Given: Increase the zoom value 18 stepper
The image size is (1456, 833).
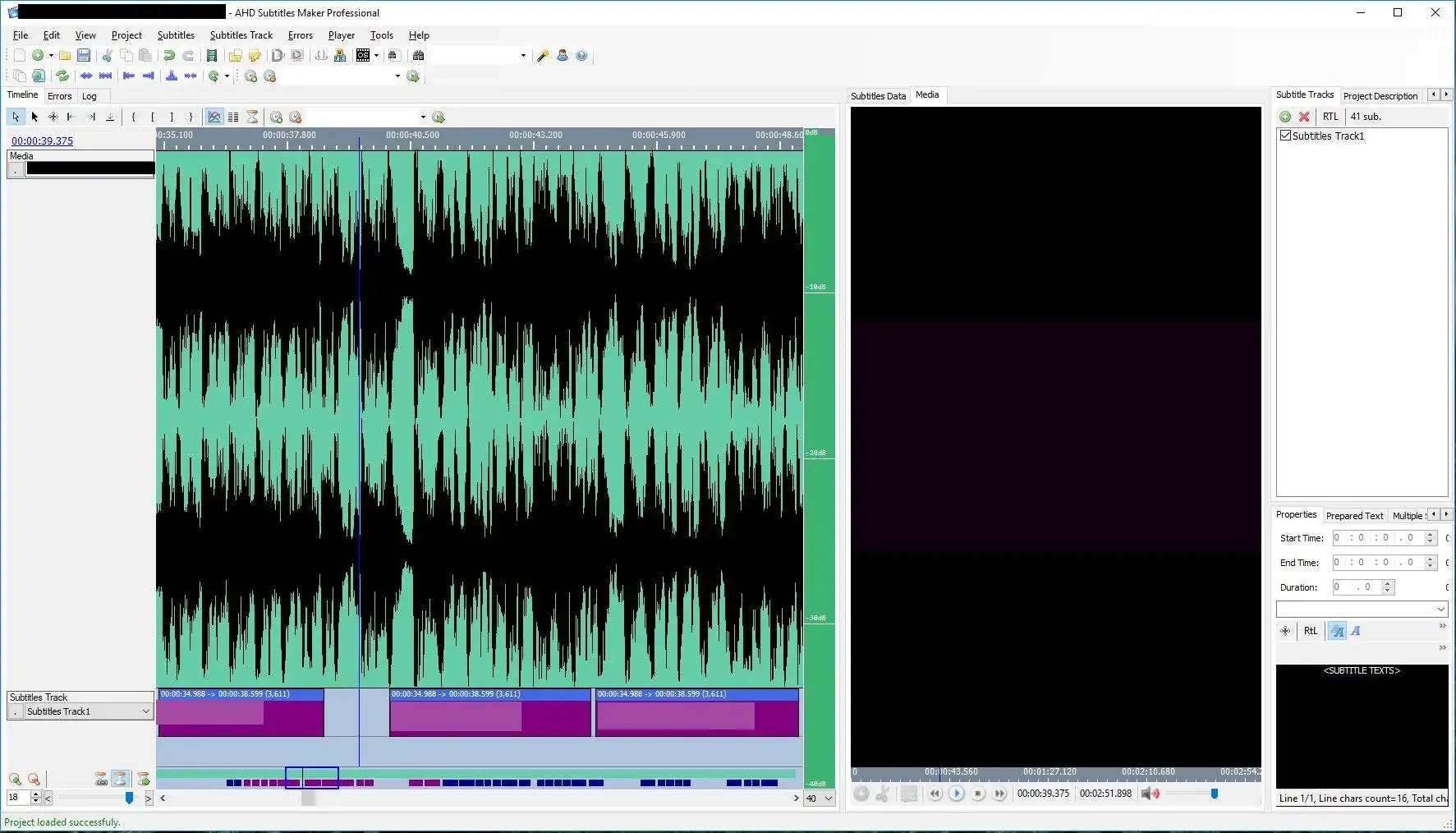Looking at the screenshot, I should (35, 794).
